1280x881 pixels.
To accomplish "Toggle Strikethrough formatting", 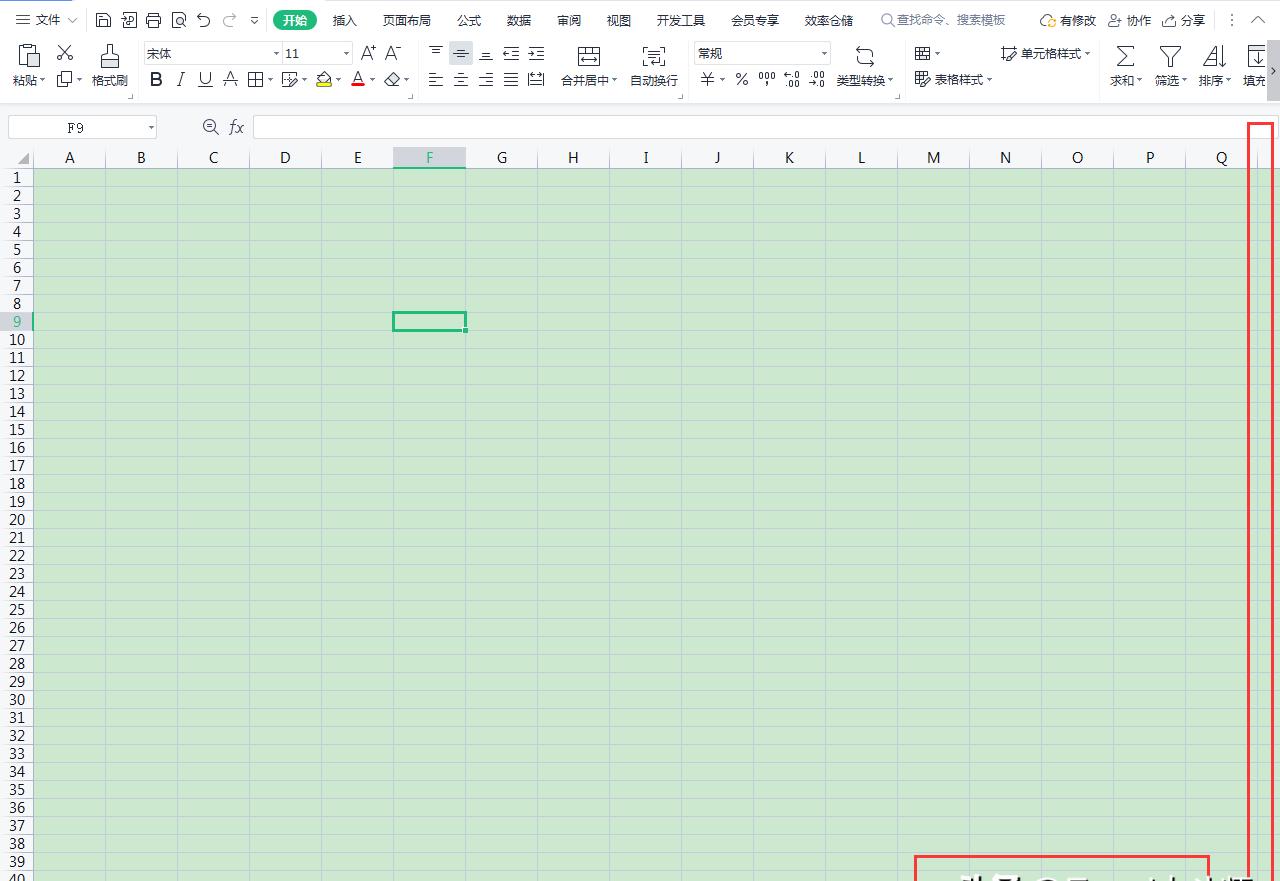I will 230,79.
